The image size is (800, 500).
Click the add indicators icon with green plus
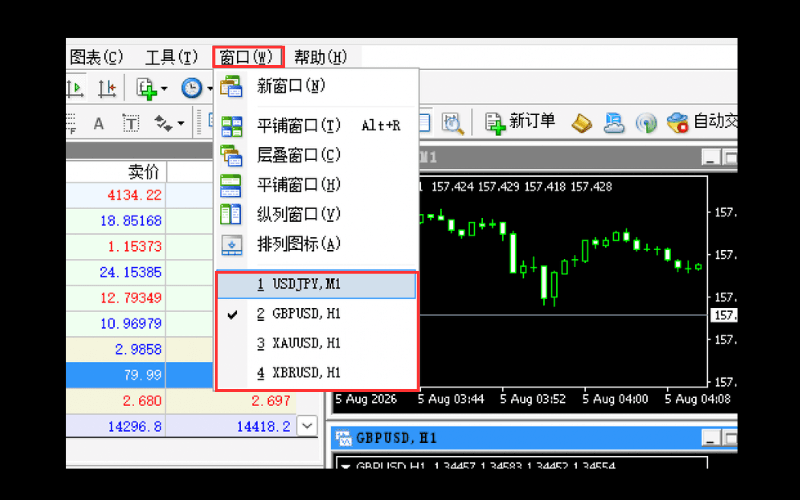146,89
